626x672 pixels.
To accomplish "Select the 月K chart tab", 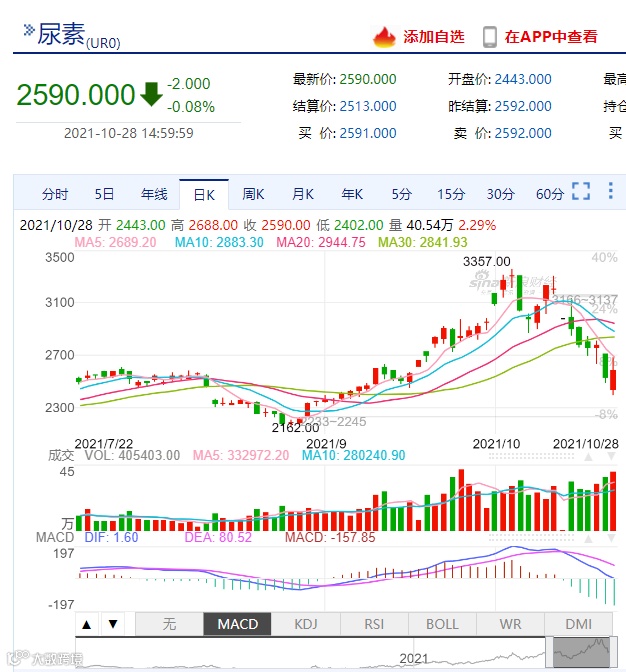I will pyautogui.click(x=303, y=194).
